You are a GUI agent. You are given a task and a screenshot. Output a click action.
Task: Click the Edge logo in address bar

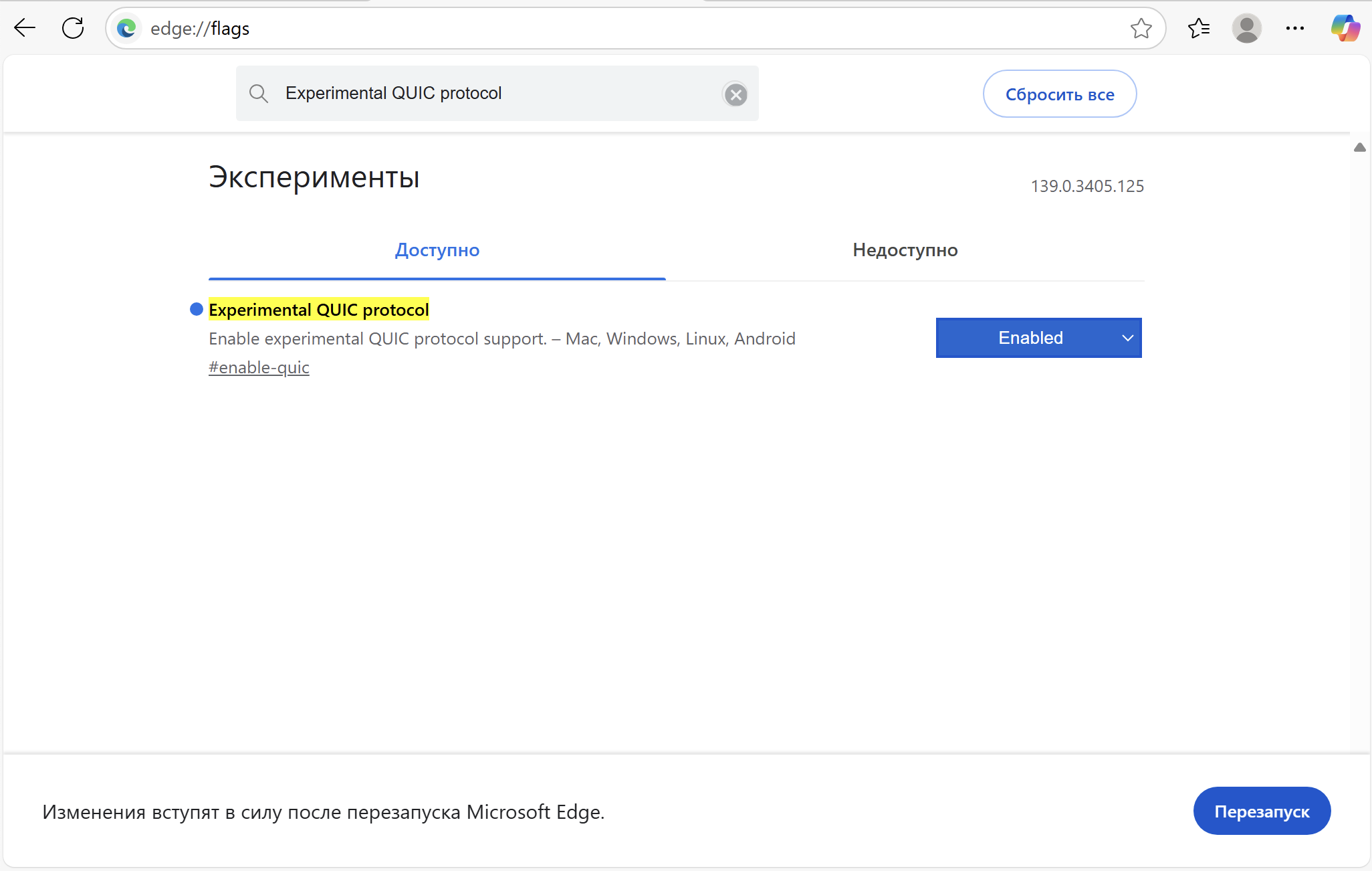[x=126, y=28]
